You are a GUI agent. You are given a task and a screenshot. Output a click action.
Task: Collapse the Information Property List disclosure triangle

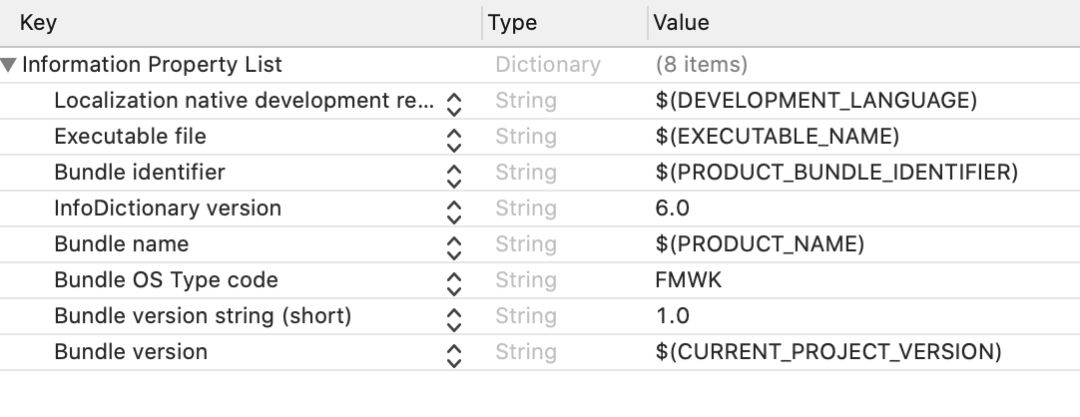tap(10, 65)
